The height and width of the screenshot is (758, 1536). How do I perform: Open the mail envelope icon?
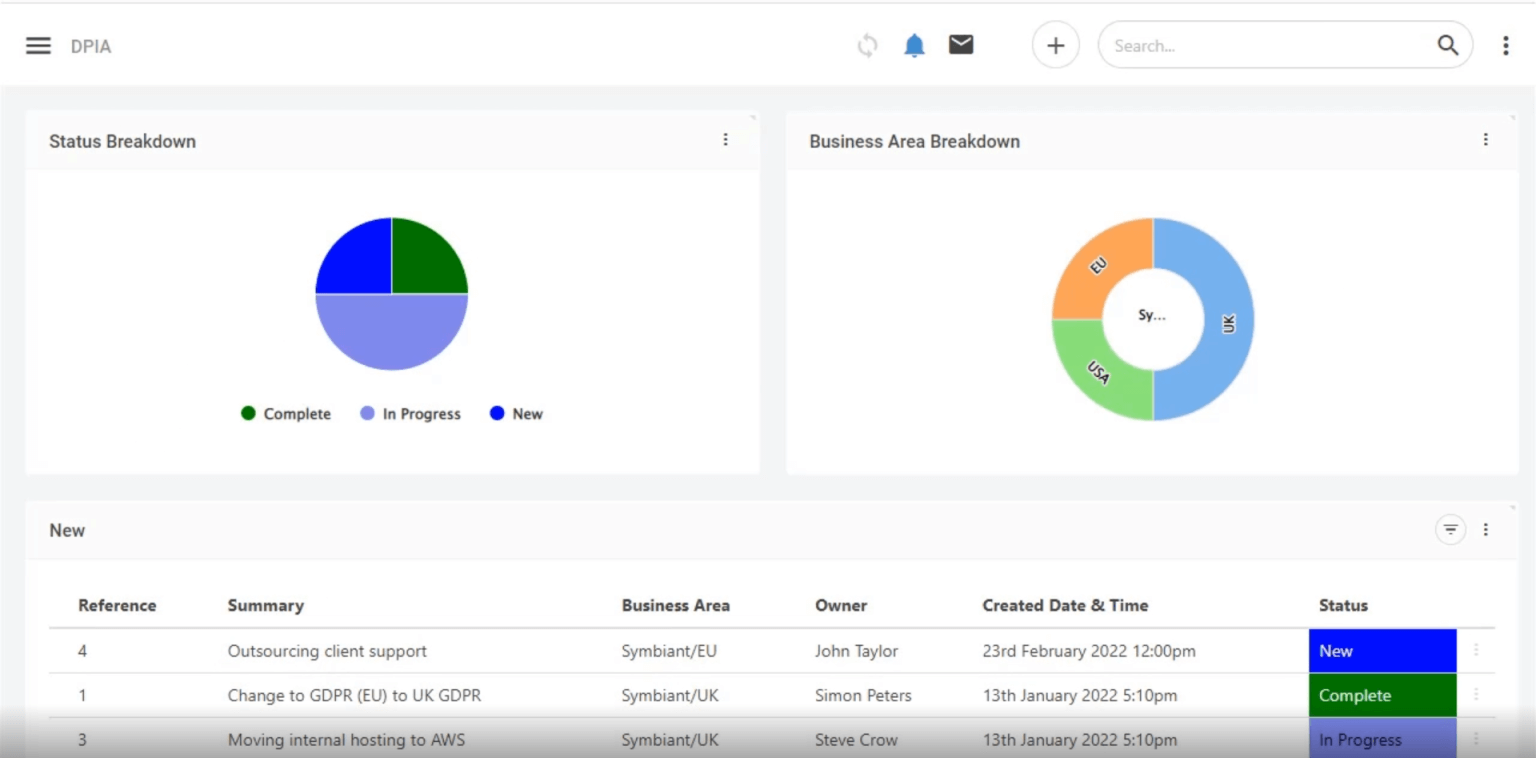coord(961,45)
